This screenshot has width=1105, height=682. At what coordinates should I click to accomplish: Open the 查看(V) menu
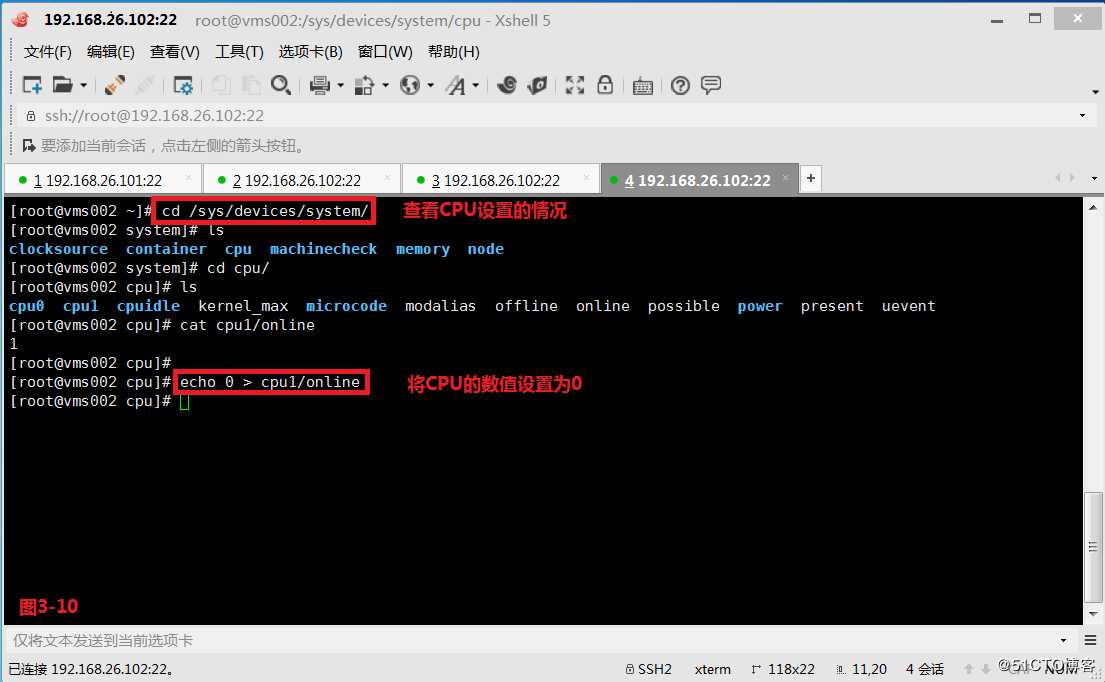click(x=175, y=51)
